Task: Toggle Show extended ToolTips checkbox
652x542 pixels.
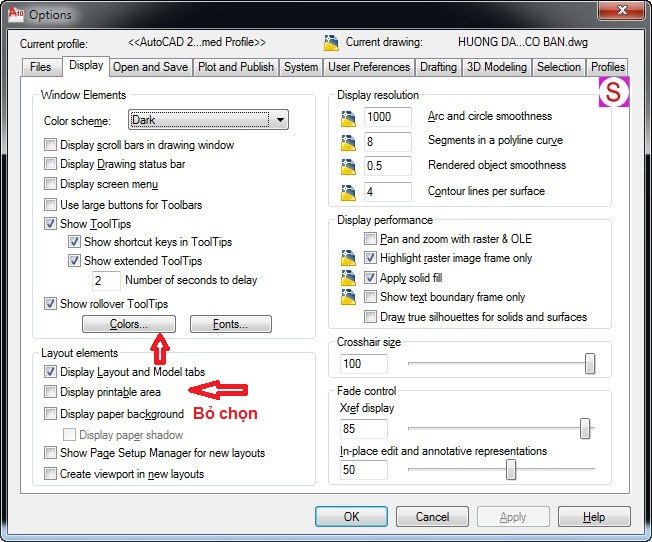Action: [x=74, y=261]
